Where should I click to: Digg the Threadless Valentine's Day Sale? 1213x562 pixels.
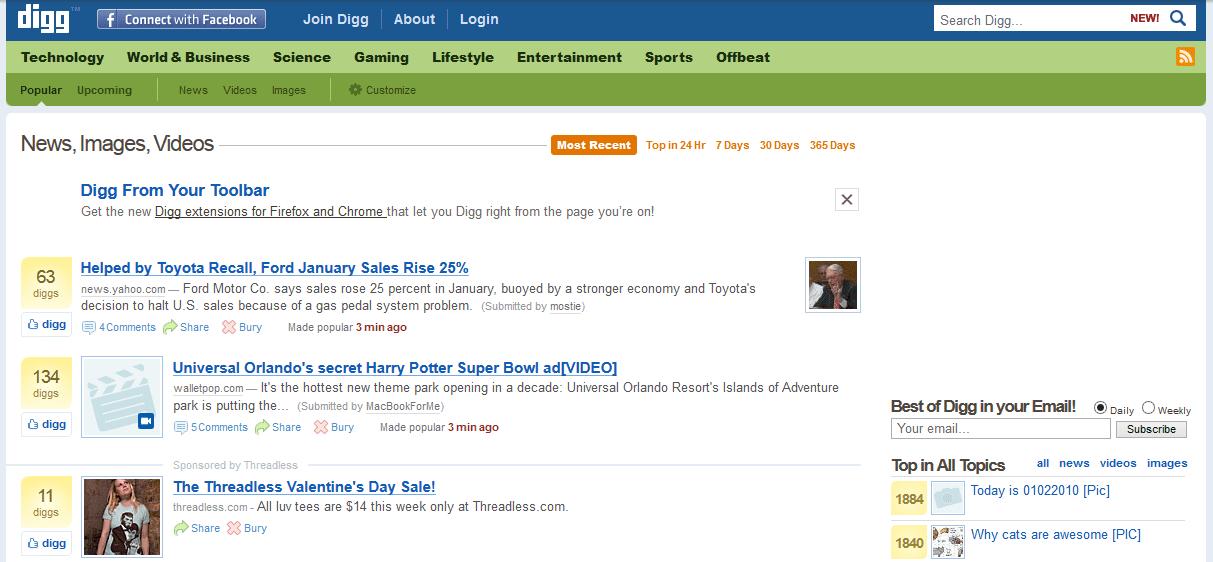coord(47,543)
